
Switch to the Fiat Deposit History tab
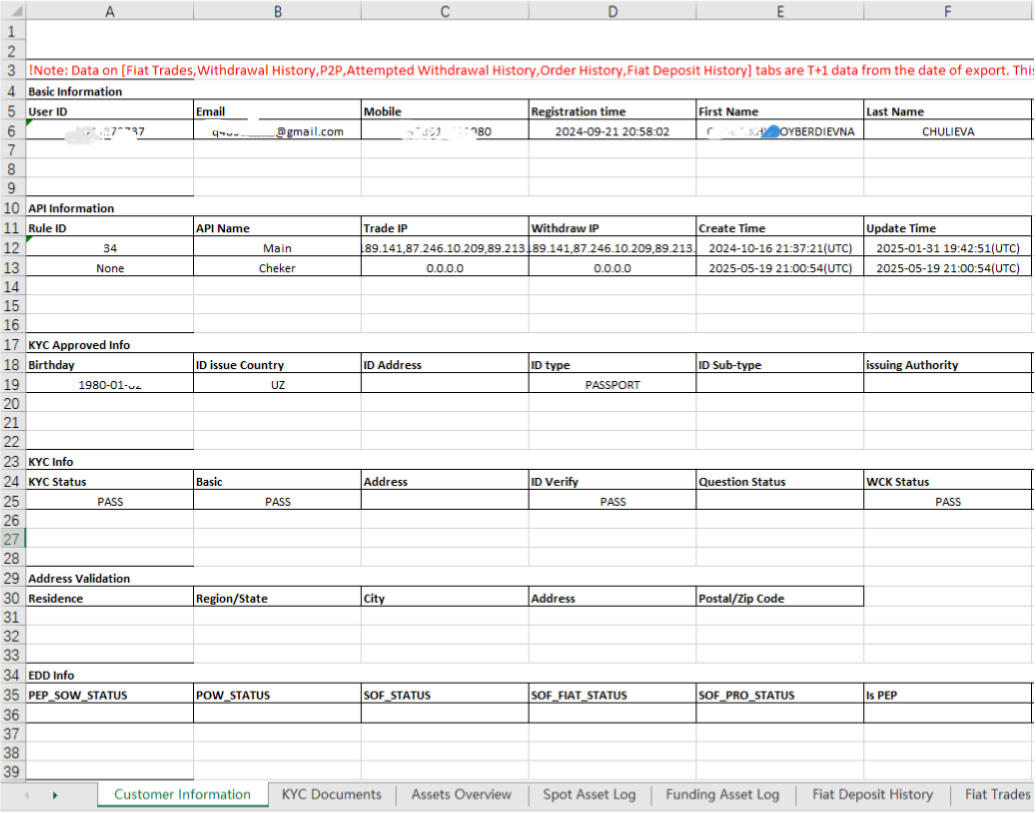click(871, 794)
